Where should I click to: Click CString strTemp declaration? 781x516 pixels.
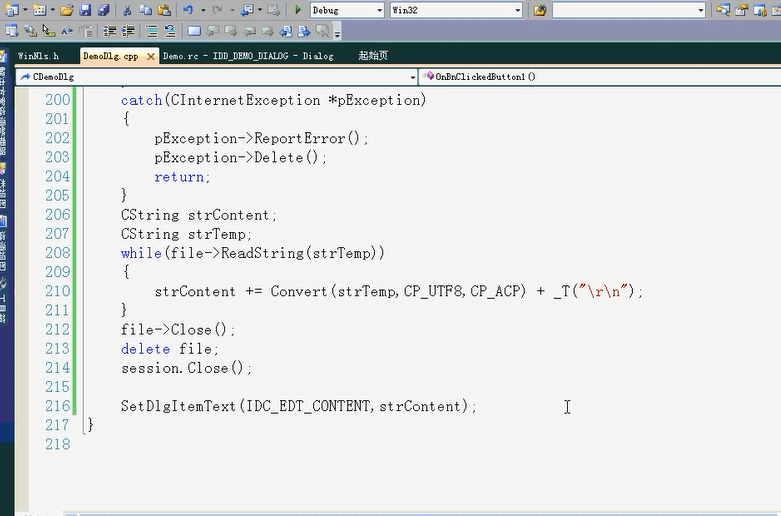click(x=187, y=234)
